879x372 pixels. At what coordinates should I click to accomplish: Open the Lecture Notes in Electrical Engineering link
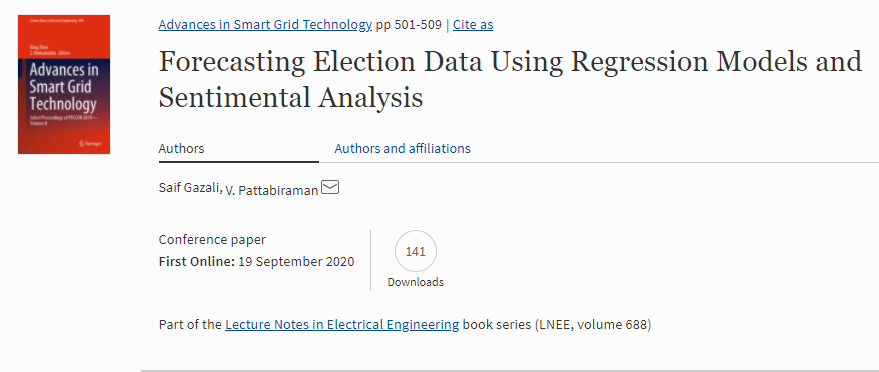342,324
